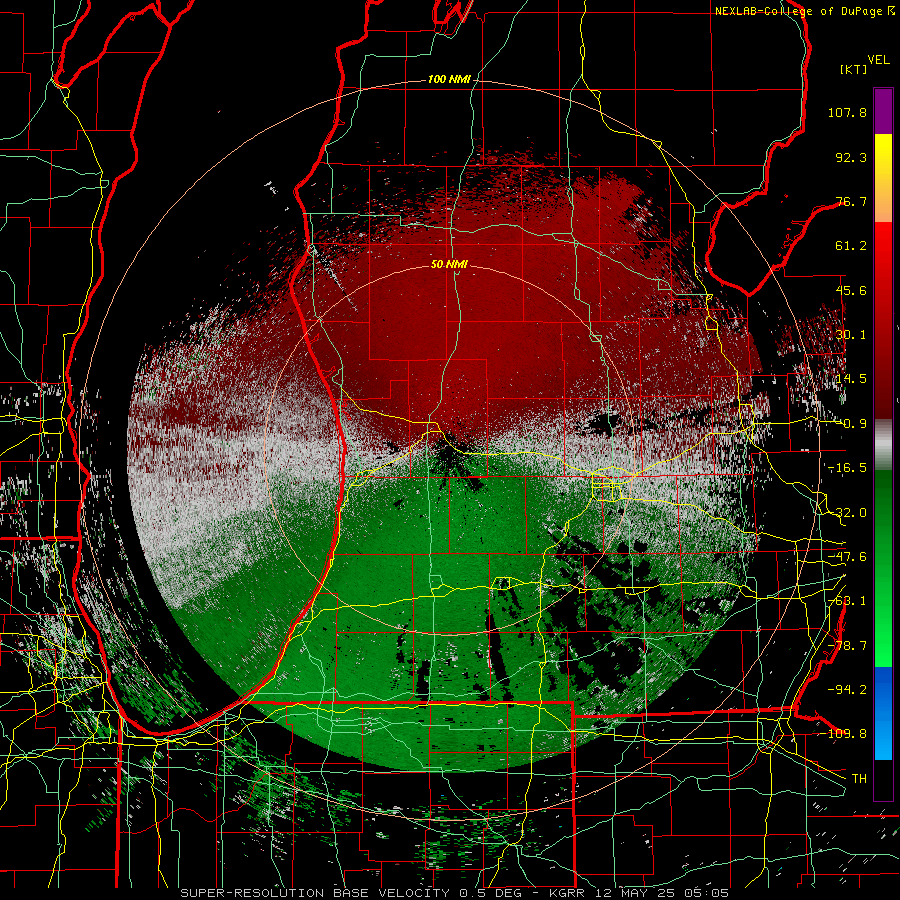
Task: Select the -0.9 velocity label
Action: 851,424
